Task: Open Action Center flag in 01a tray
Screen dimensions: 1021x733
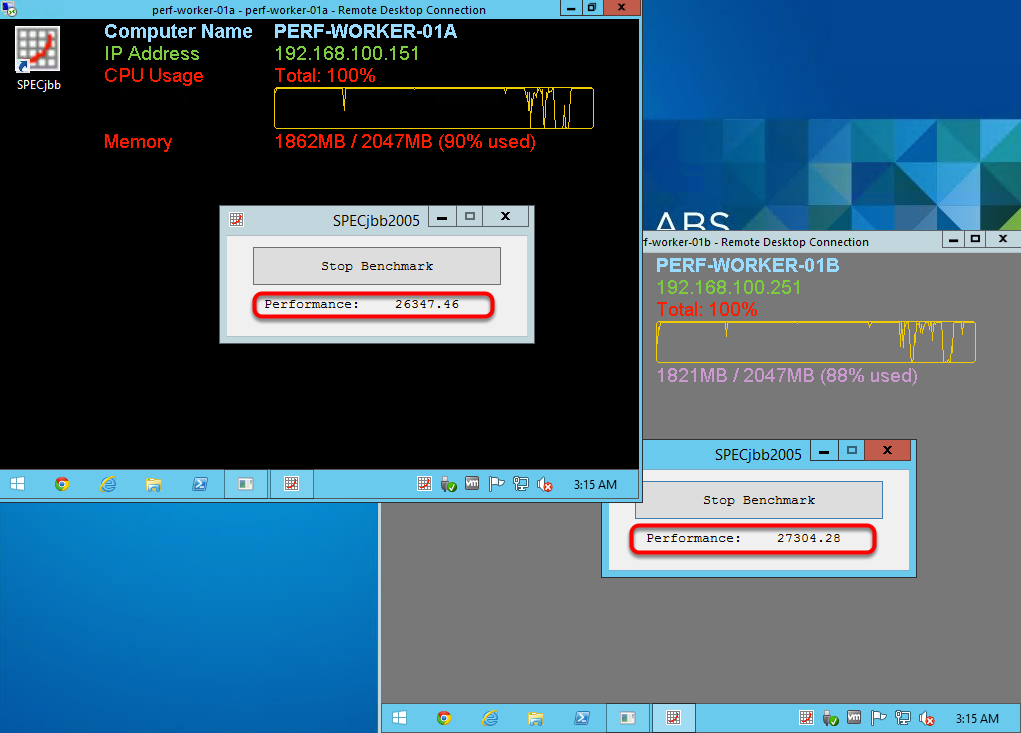Action: [496, 484]
